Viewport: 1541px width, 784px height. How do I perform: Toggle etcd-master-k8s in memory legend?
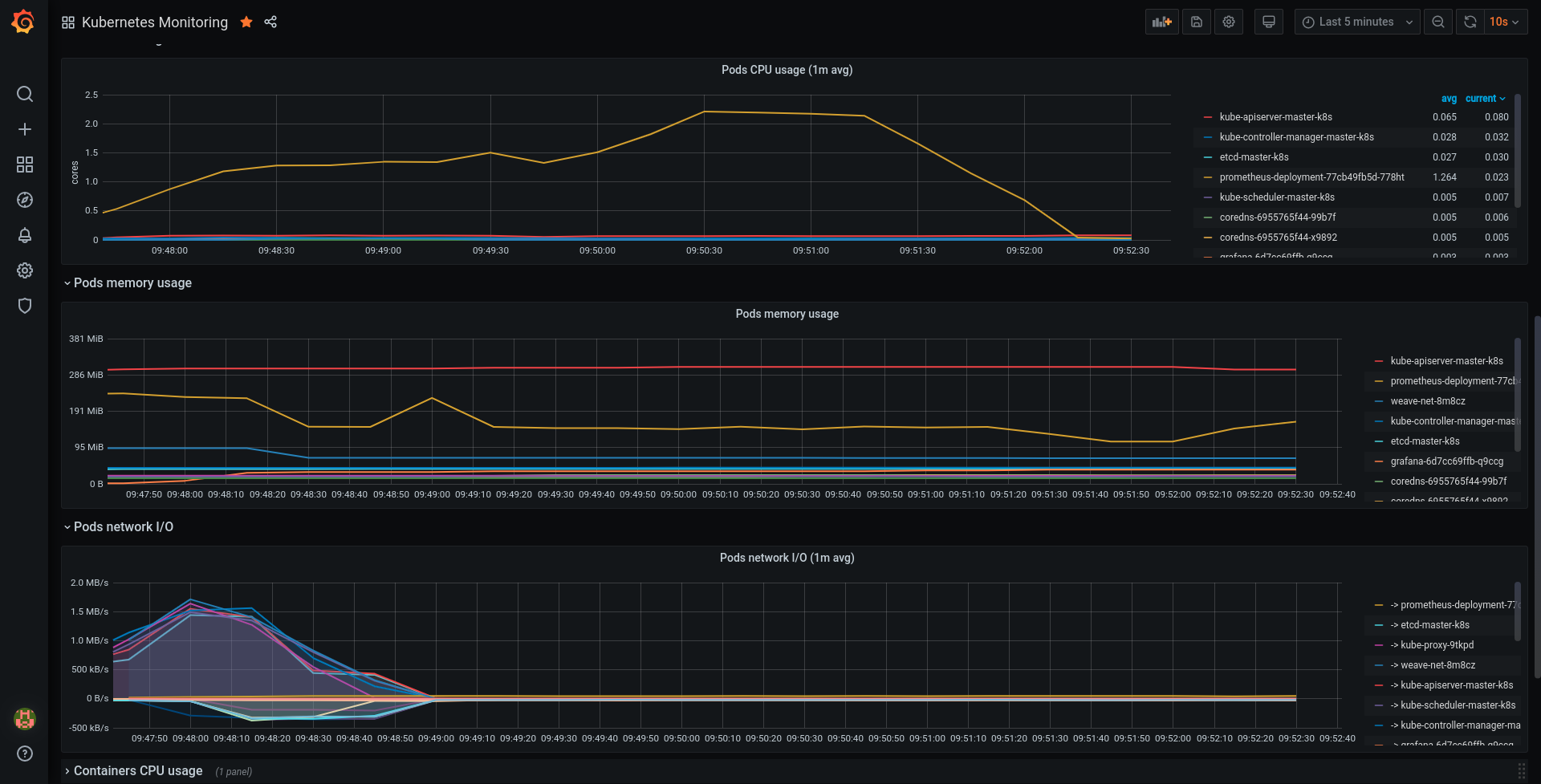click(1425, 441)
